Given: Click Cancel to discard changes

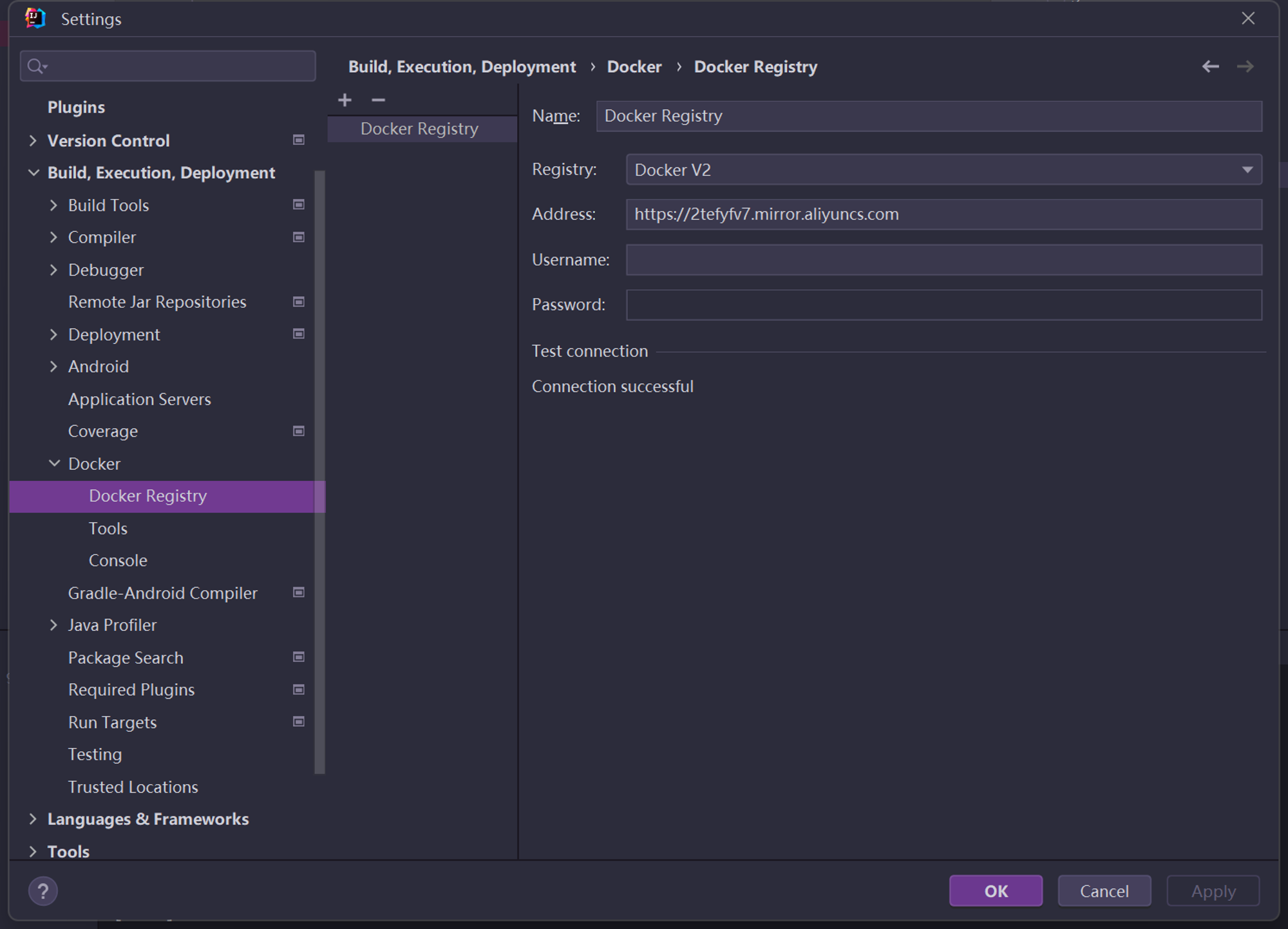Looking at the screenshot, I should point(1104,891).
